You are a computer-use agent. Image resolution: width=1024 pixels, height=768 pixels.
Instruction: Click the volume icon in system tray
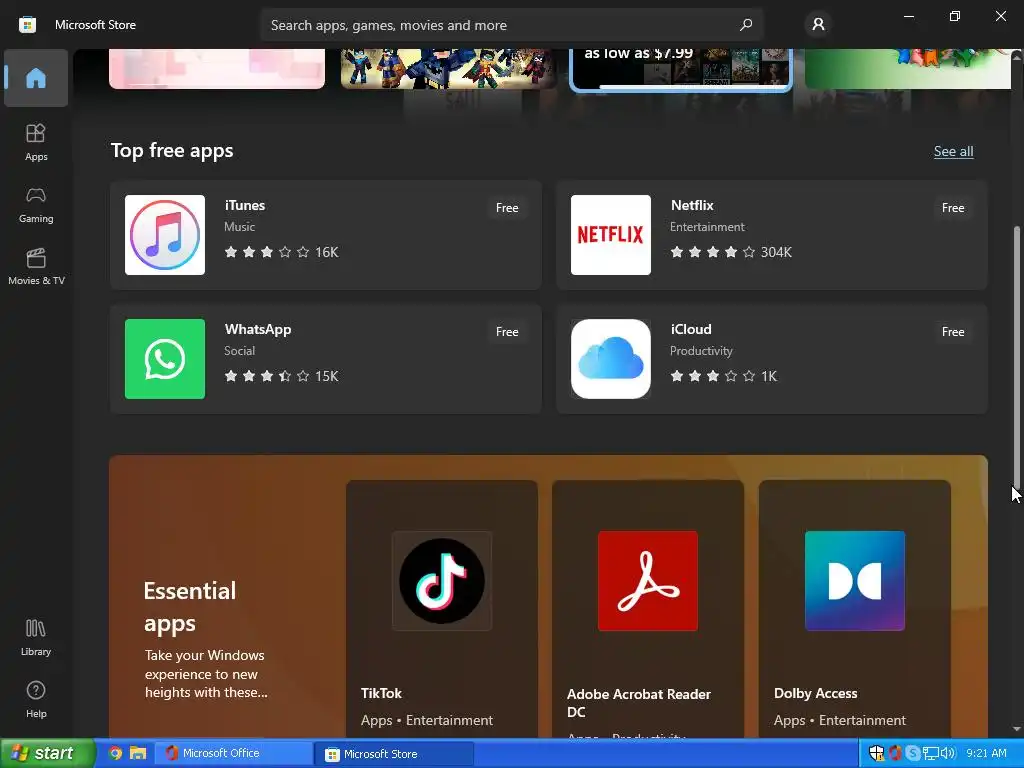click(x=948, y=754)
